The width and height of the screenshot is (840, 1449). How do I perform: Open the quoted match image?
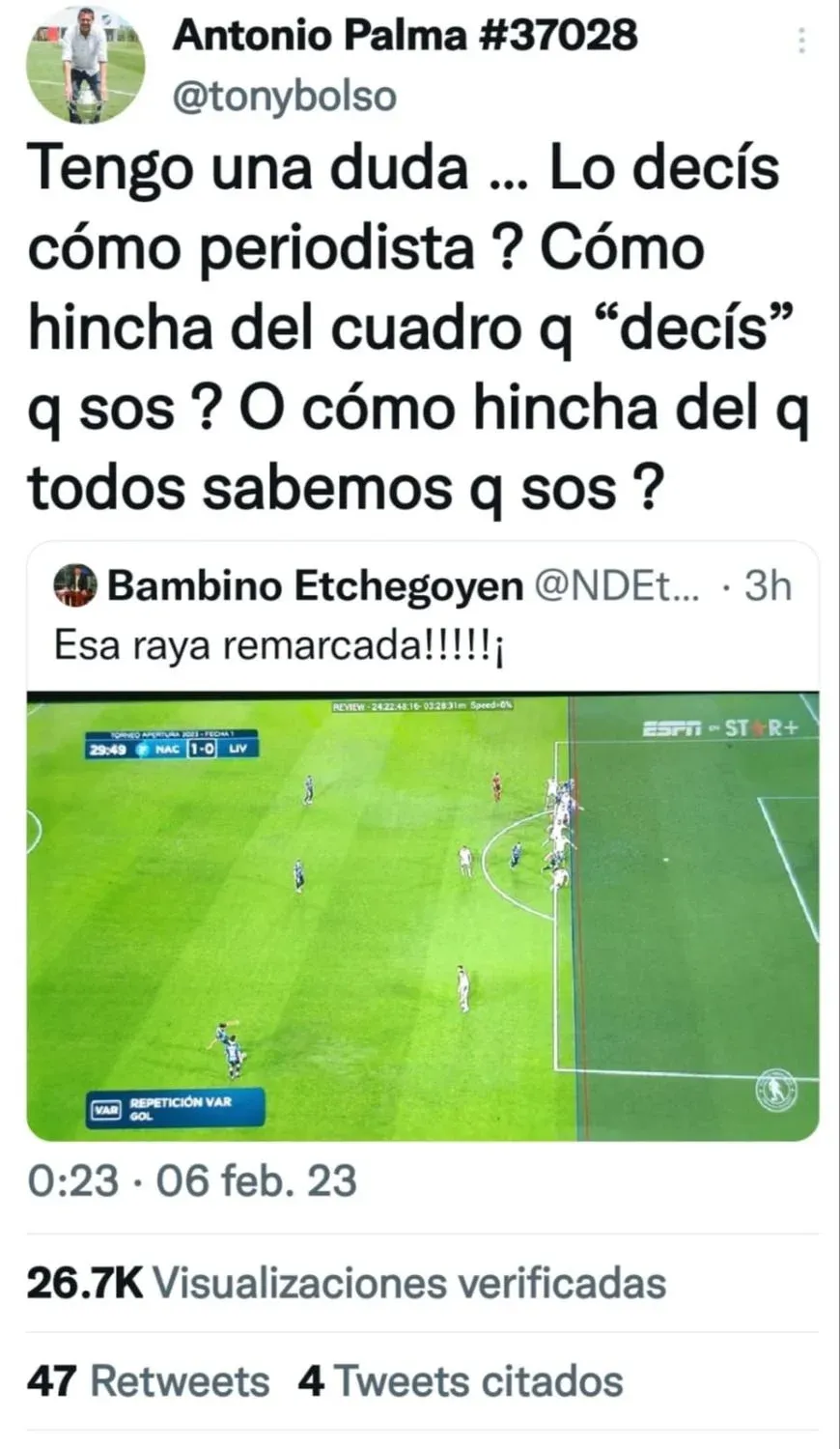click(422, 916)
